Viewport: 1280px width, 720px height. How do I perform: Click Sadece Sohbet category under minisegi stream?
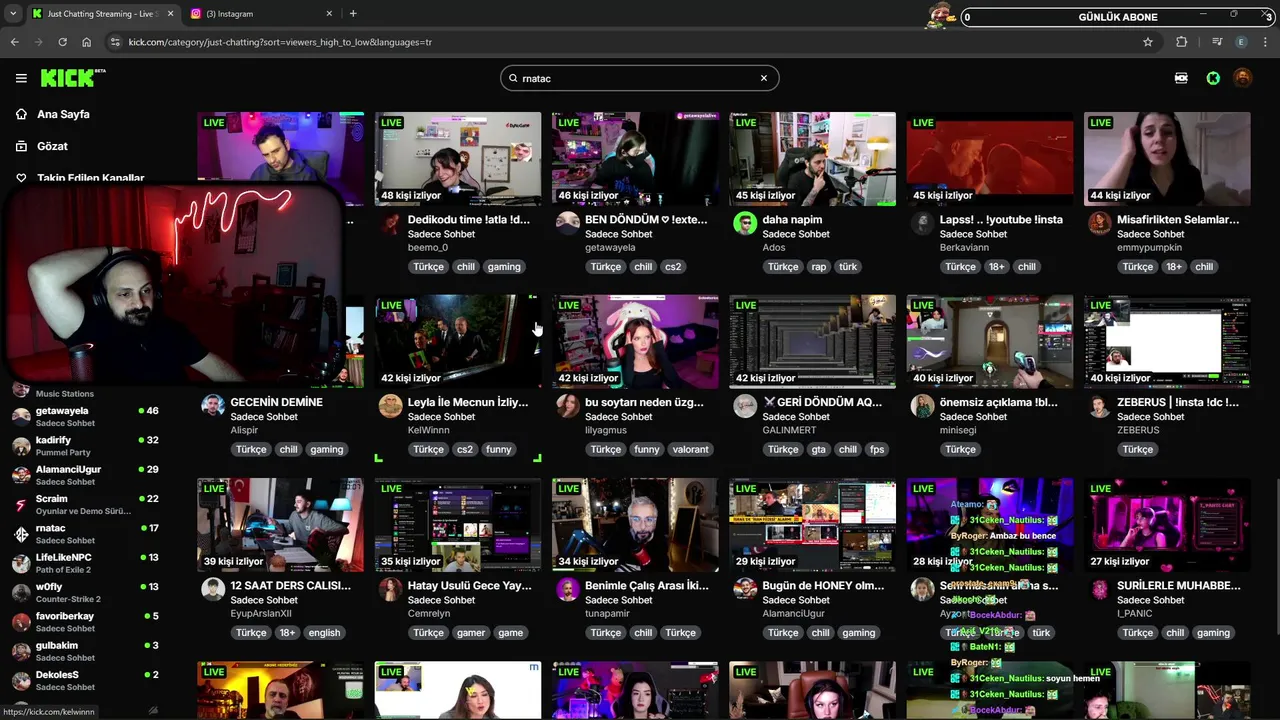point(973,417)
